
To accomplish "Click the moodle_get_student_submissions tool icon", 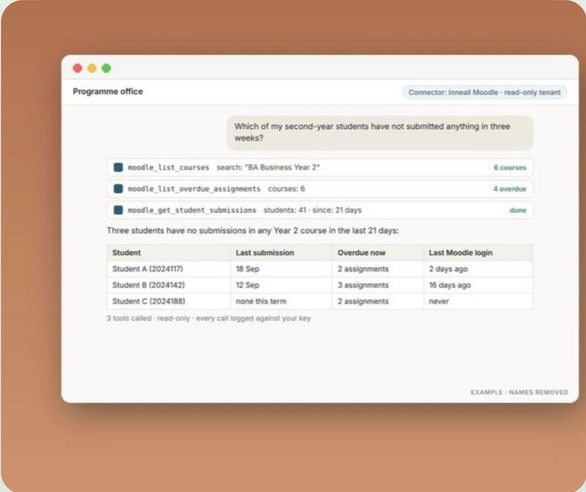I will click(x=118, y=210).
